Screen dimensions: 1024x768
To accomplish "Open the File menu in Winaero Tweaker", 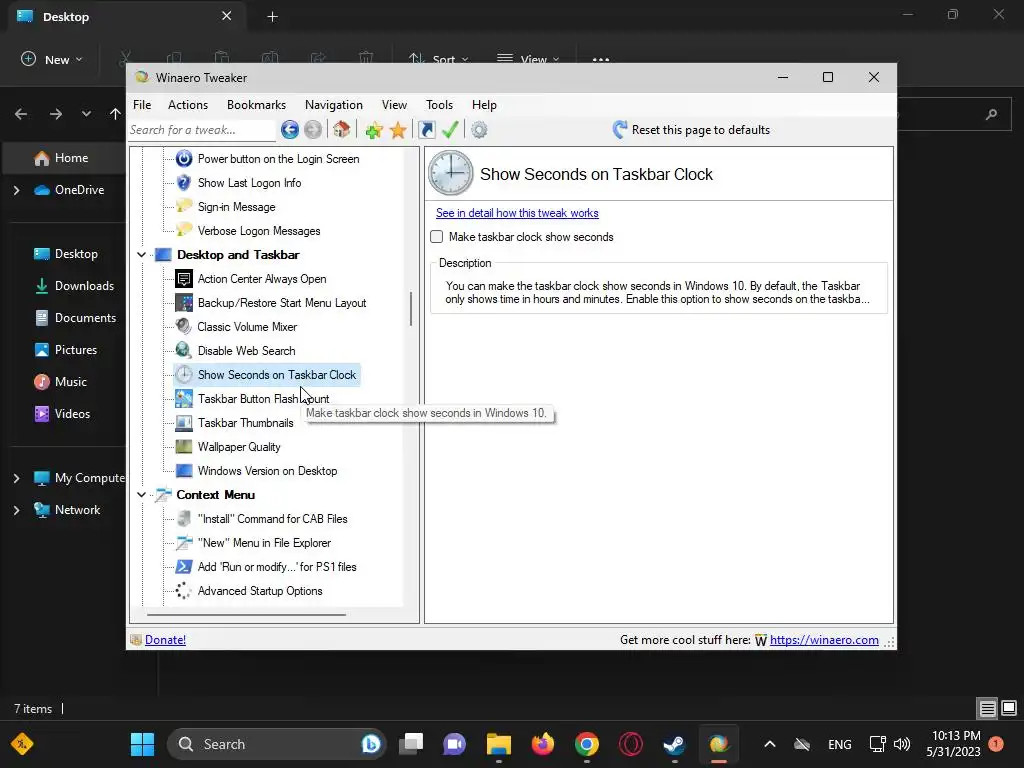I will point(142,104).
